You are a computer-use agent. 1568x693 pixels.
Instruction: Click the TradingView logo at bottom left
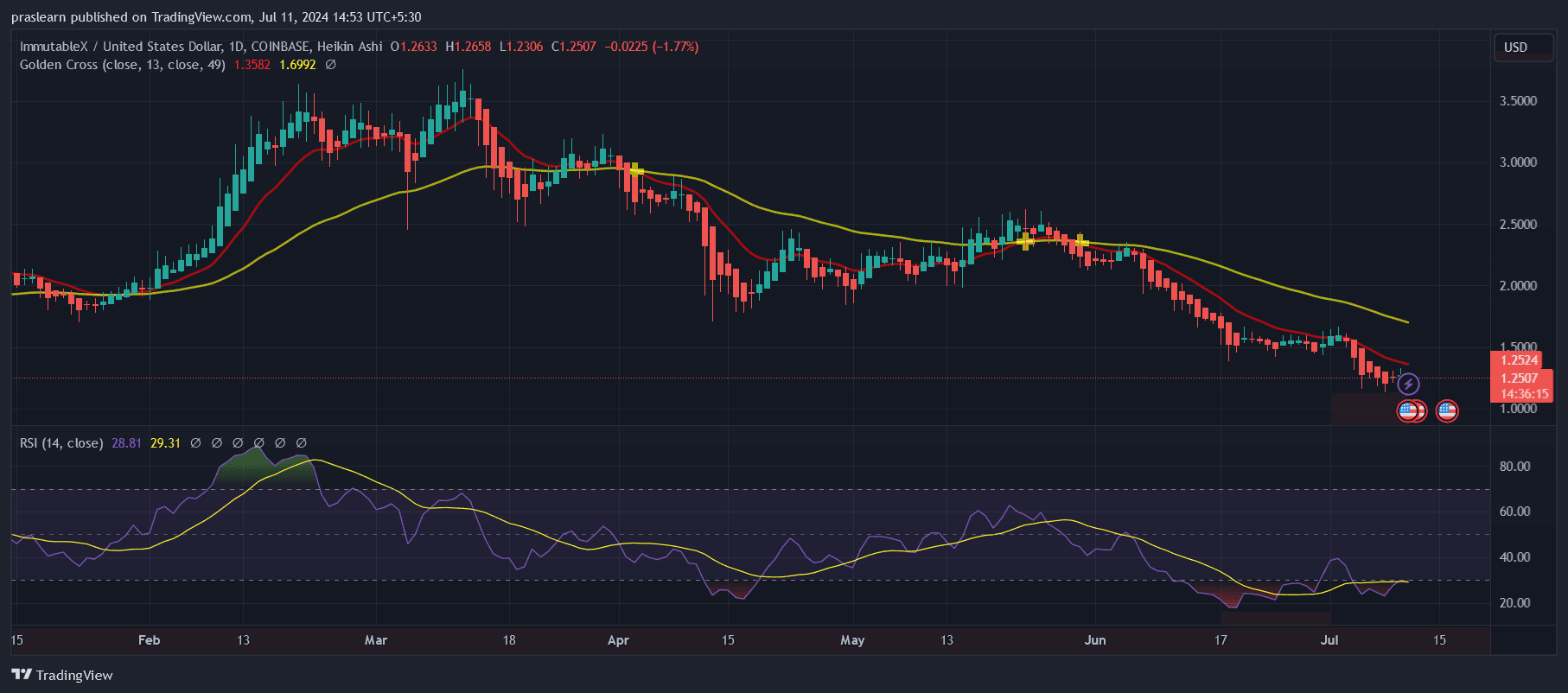(x=62, y=675)
